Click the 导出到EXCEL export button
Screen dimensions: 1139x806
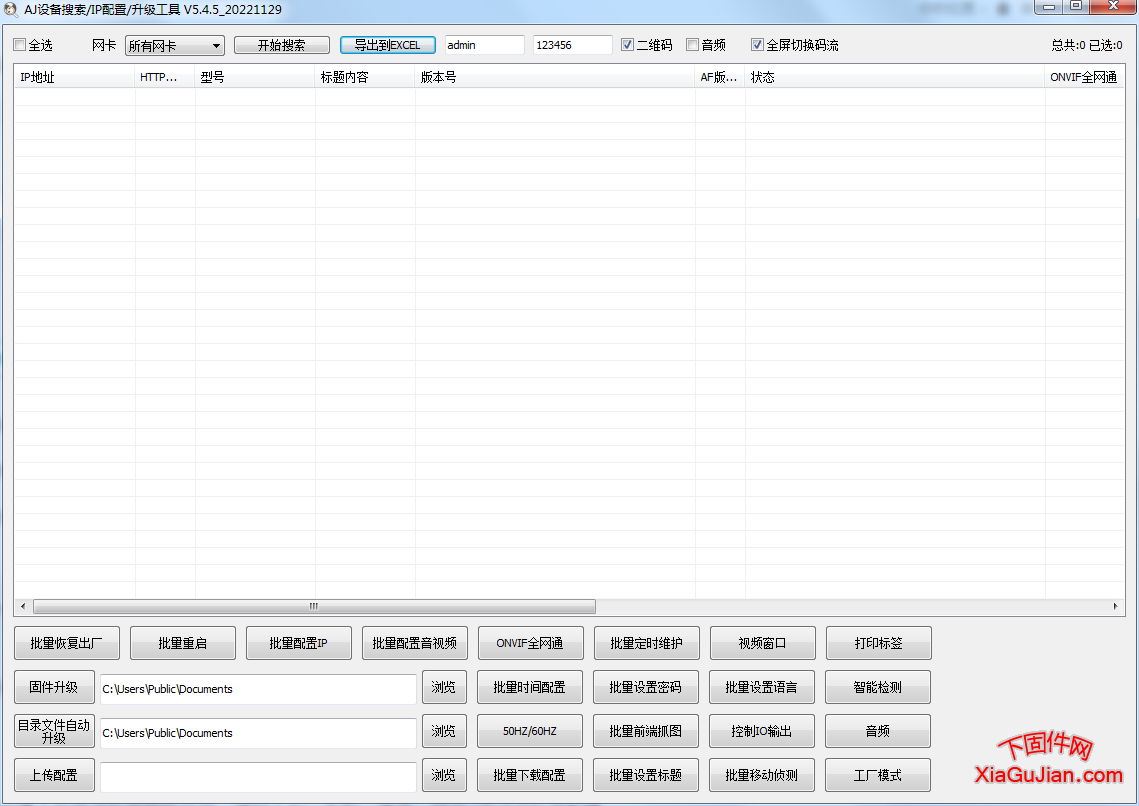pyautogui.click(x=387, y=46)
